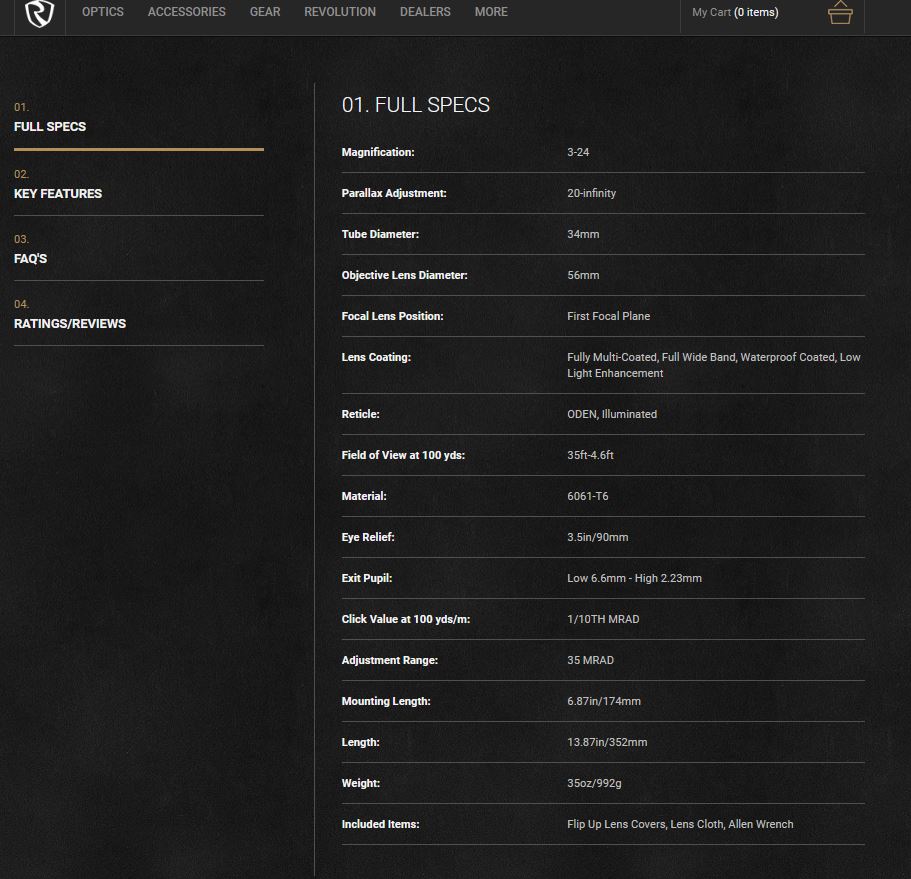
Task: Open the DEALERS menu
Action: [425, 12]
